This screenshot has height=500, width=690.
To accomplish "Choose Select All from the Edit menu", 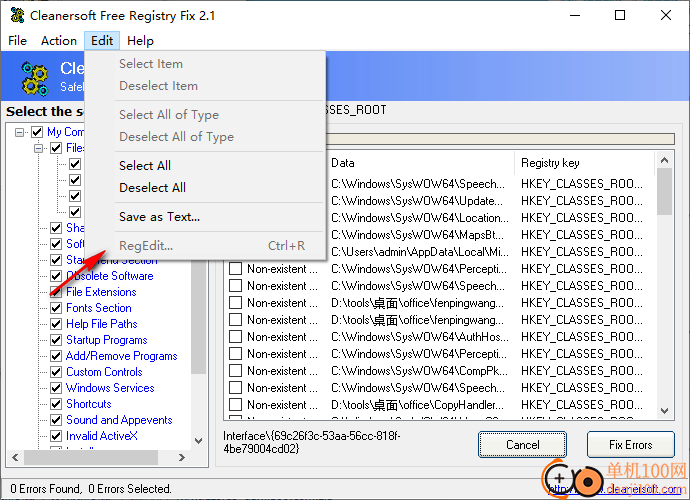I will click(x=206, y=165).
